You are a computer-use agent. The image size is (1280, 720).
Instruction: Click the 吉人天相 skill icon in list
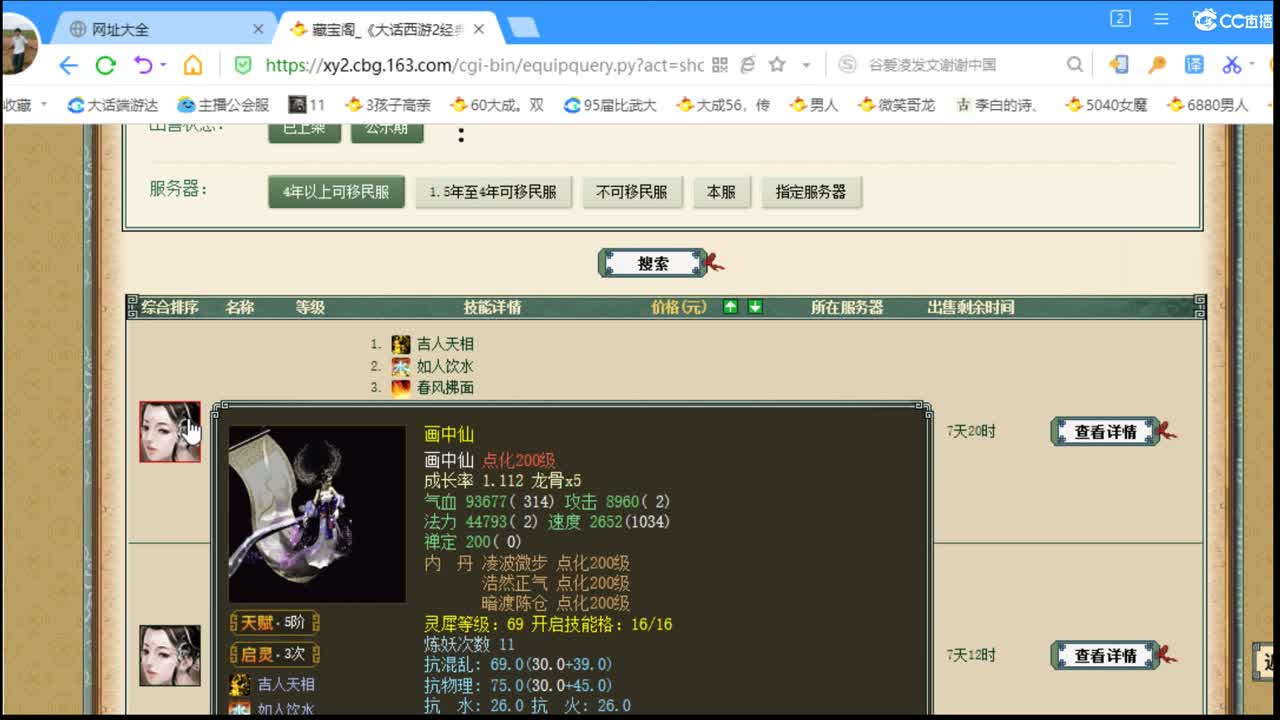point(401,344)
